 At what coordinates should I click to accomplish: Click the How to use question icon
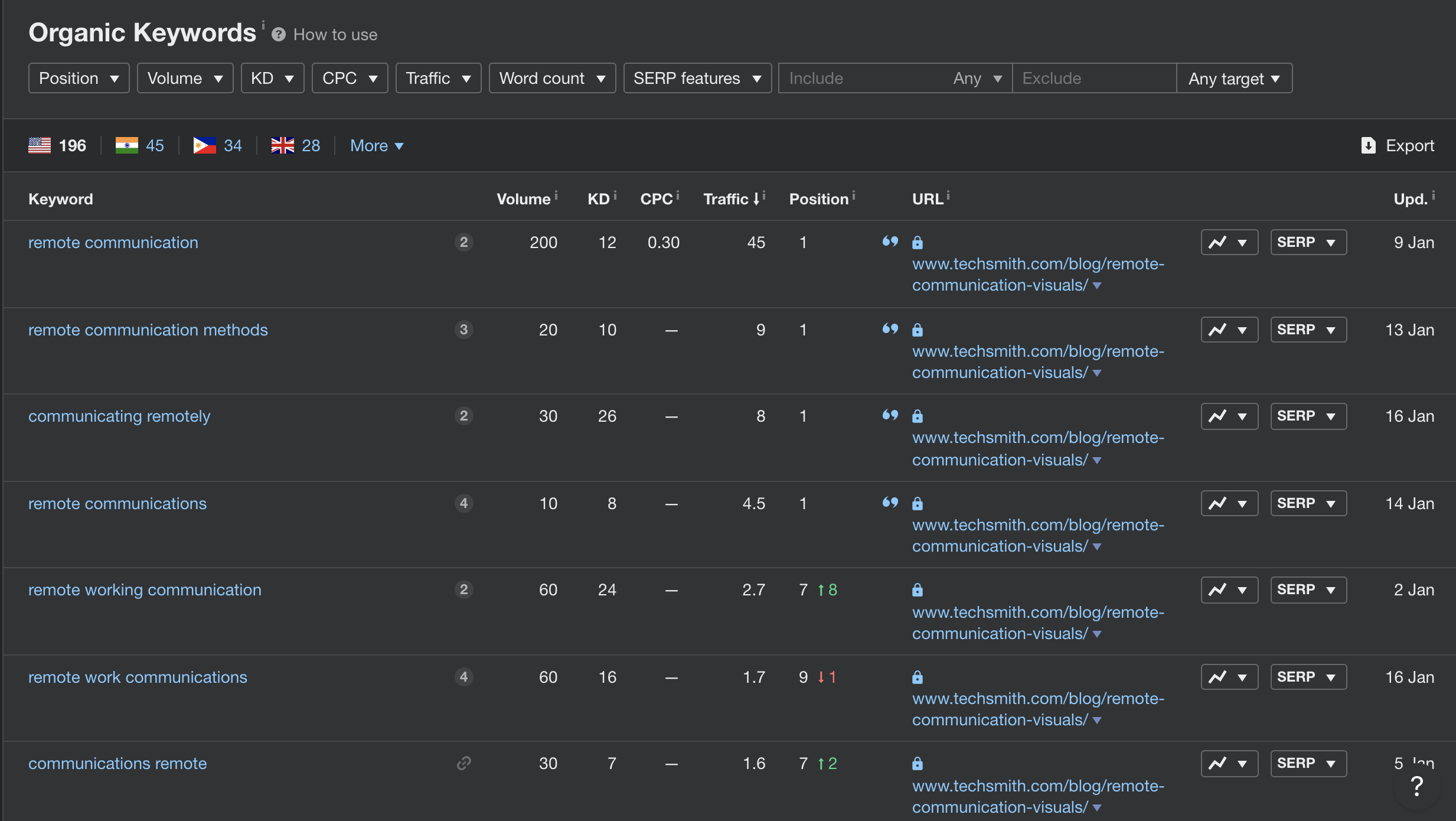pyautogui.click(x=279, y=35)
